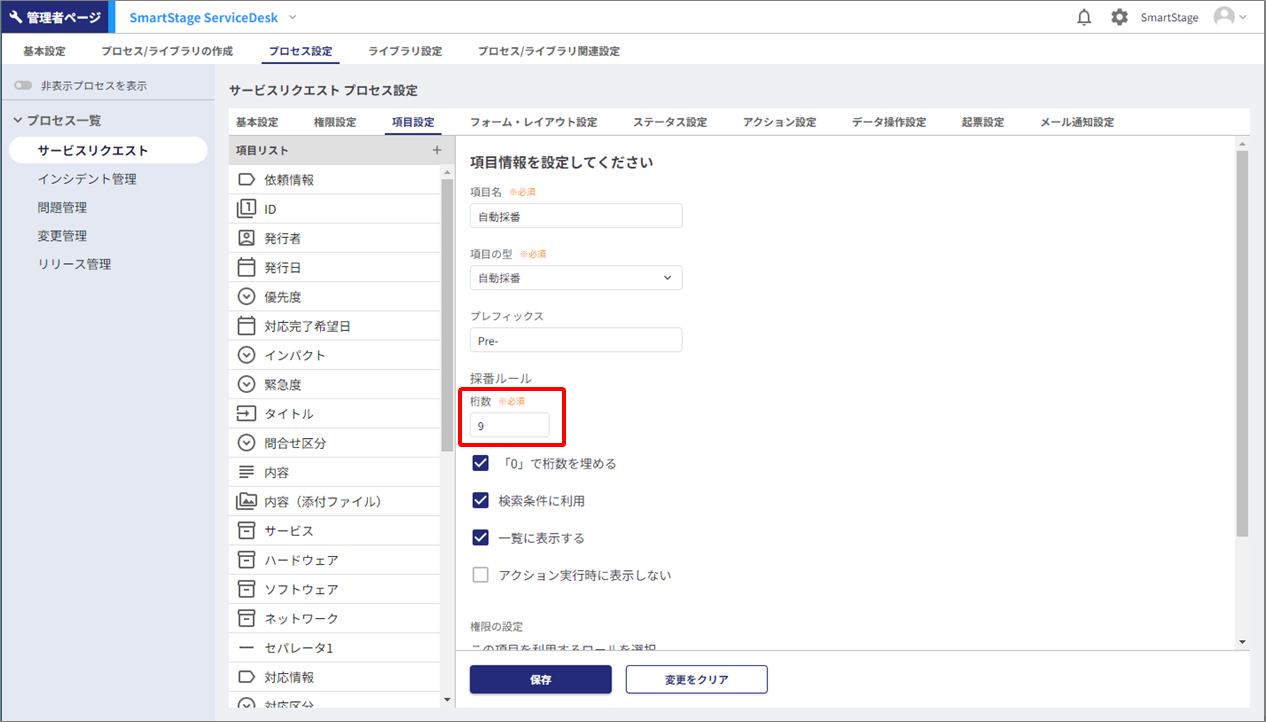This screenshot has height=722, width=1266.
Task: Open settings via the gear icon
Action: (1119, 17)
